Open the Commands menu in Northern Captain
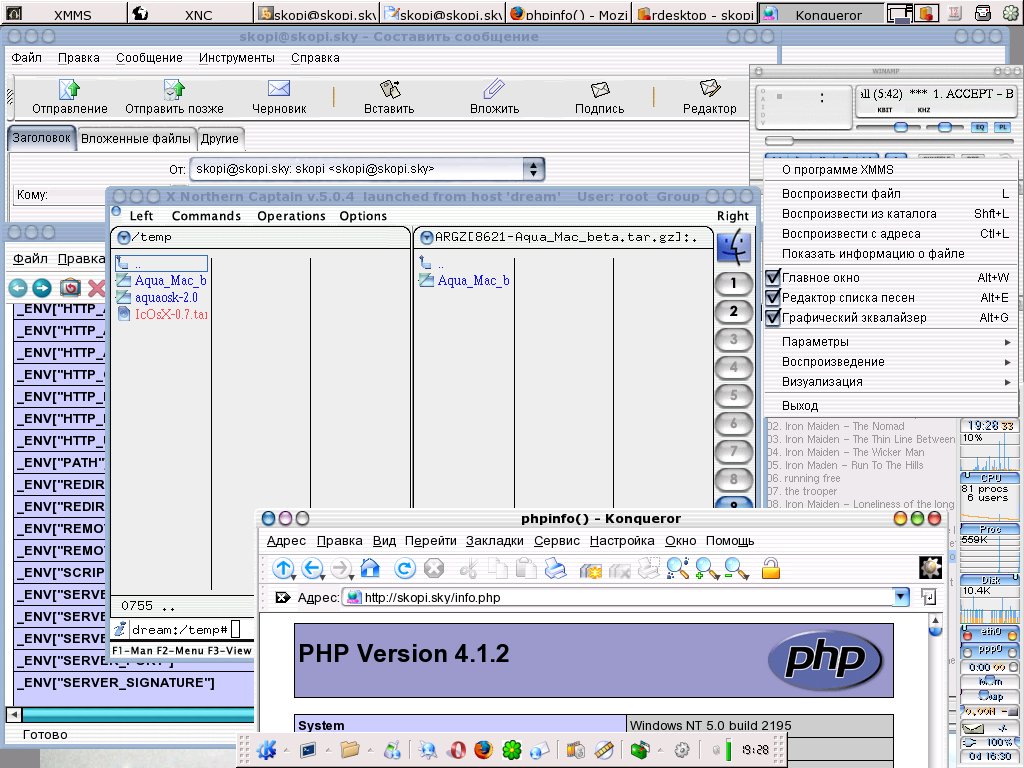This screenshot has height=768, width=1024. pyautogui.click(x=206, y=216)
